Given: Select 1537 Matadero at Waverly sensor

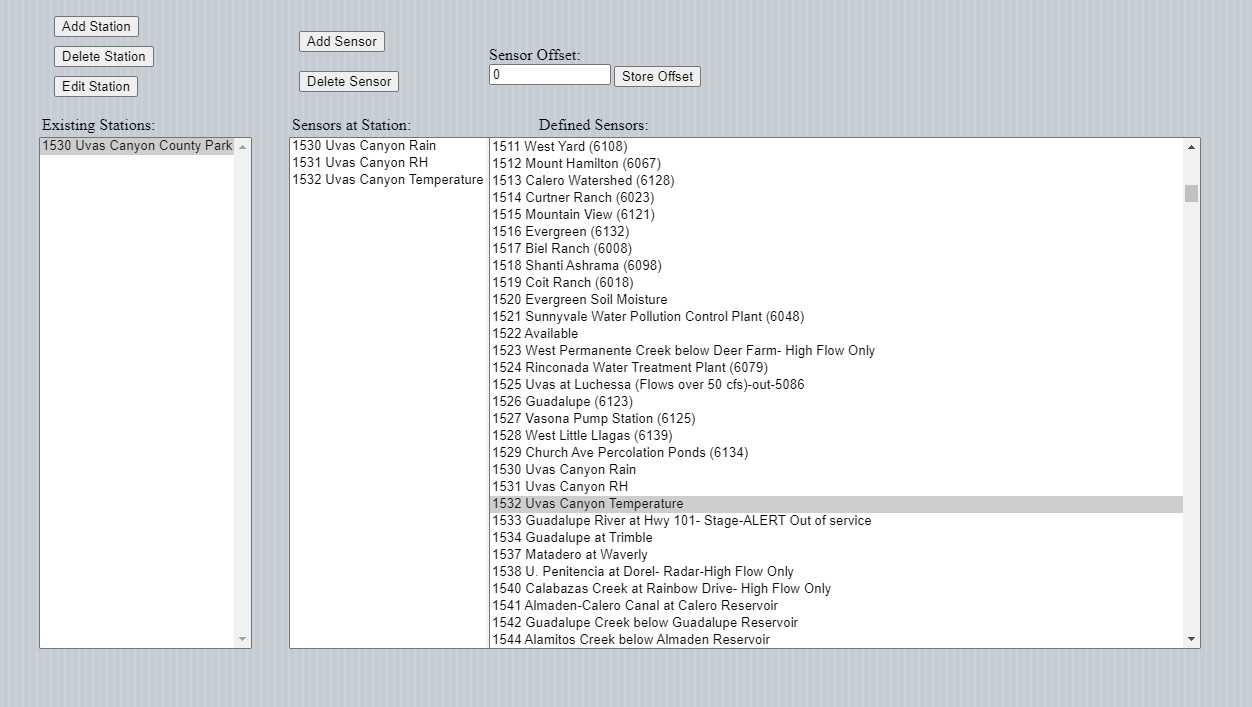Looking at the screenshot, I should 569,555.
